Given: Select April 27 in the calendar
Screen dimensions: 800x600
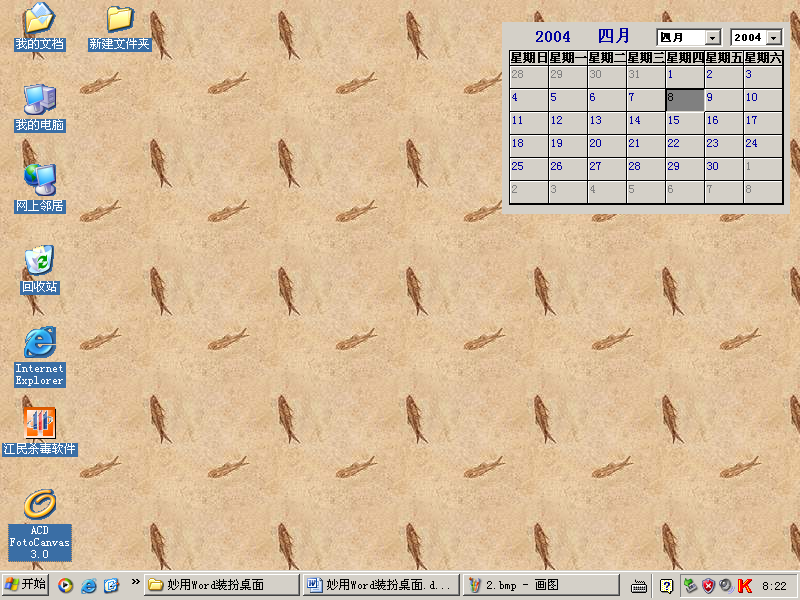Looking at the screenshot, I should (607, 169).
